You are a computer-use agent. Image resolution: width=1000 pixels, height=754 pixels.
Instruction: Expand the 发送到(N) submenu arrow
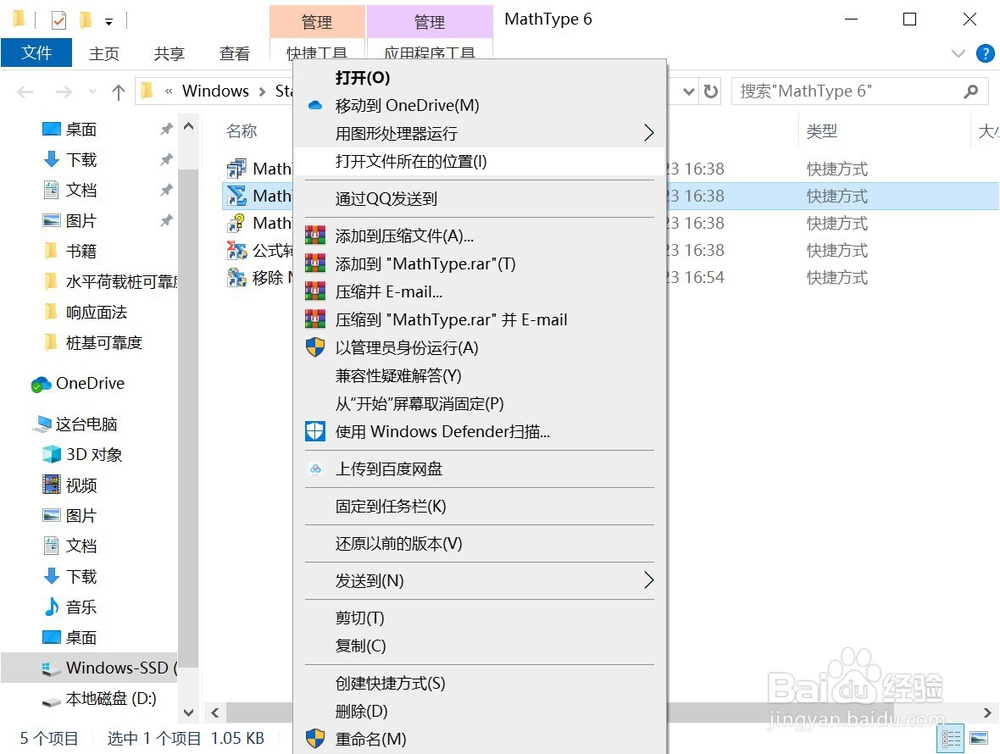(x=649, y=580)
